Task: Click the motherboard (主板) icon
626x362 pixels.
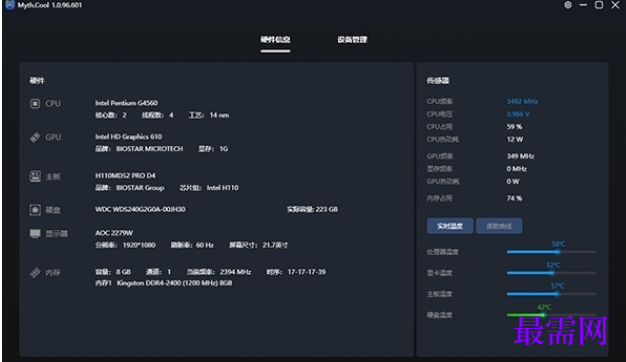Action: pyautogui.click(x=35, y=176)
